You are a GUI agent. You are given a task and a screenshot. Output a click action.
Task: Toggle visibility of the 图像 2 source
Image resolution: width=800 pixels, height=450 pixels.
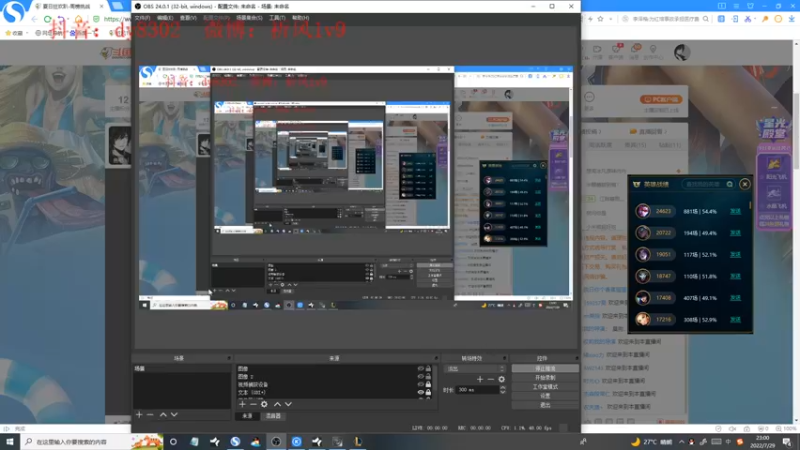tap(421, 377)
